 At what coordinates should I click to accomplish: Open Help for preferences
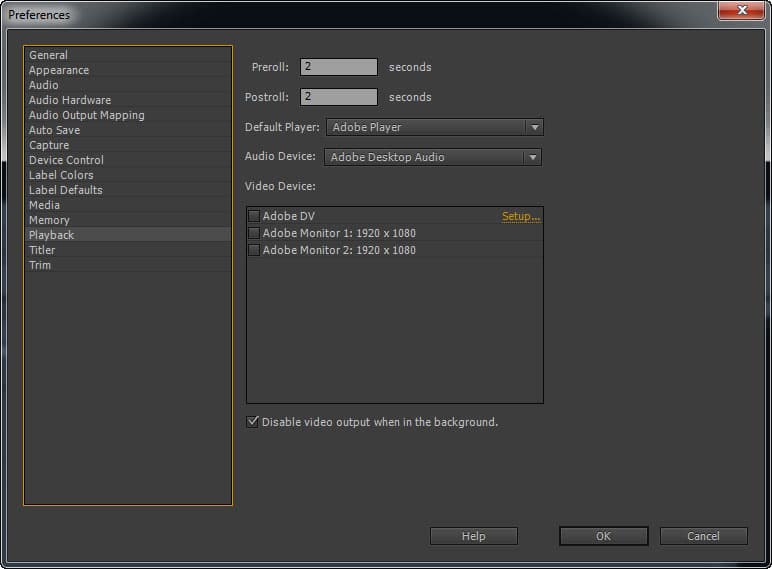pos(474,536)
